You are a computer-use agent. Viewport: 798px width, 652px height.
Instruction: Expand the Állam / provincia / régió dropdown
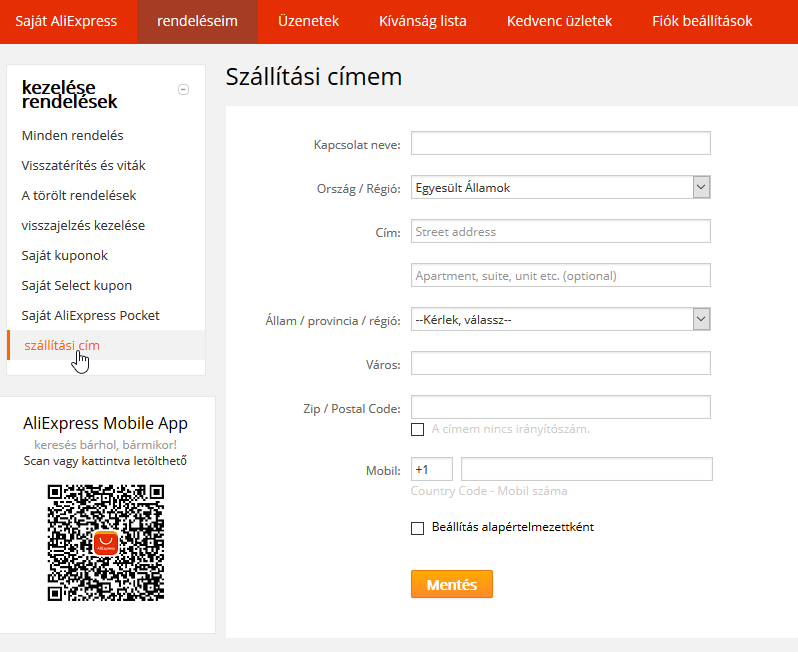560,319
